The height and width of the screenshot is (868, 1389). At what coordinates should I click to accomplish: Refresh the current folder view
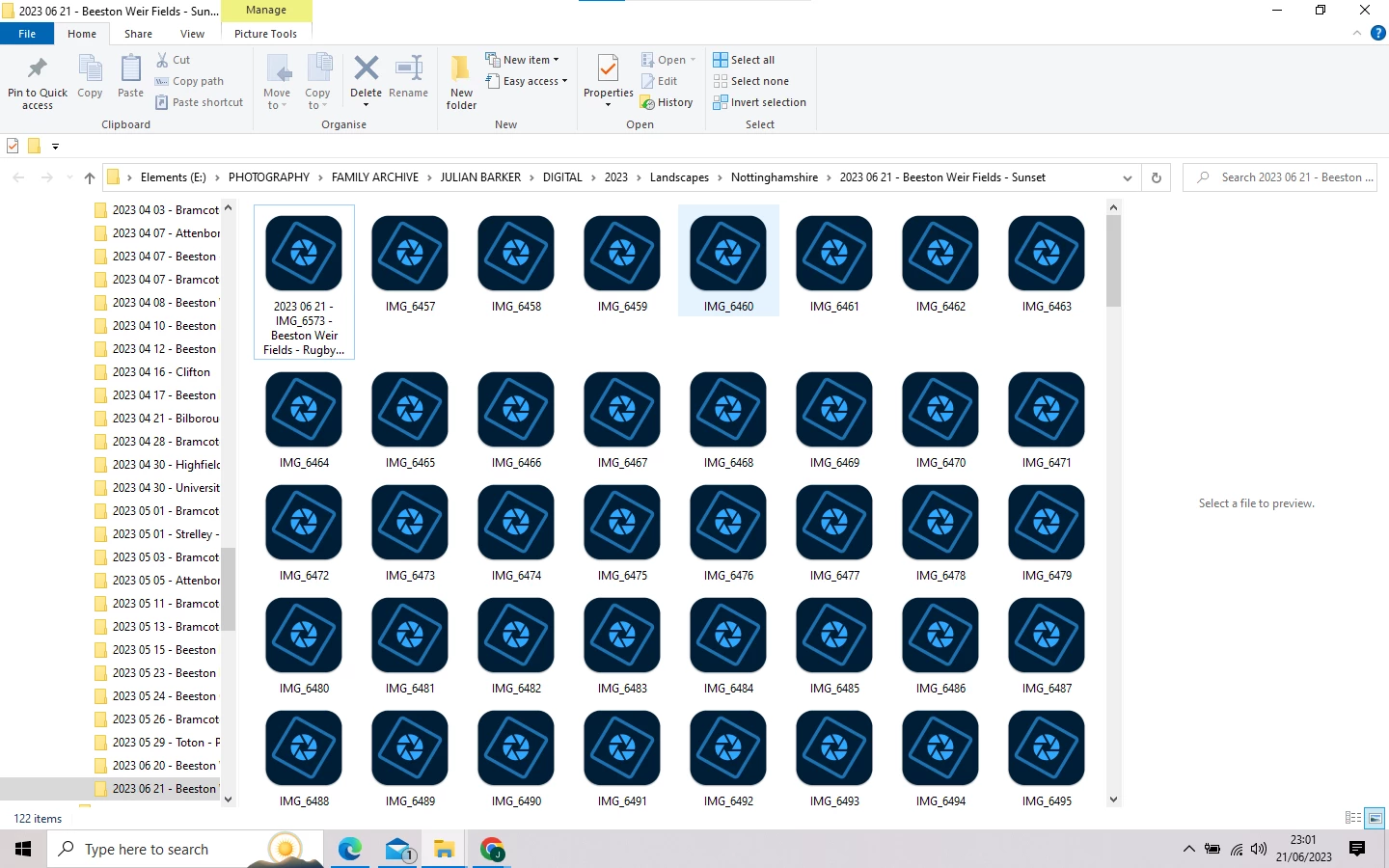click(x=1156, y=177)
